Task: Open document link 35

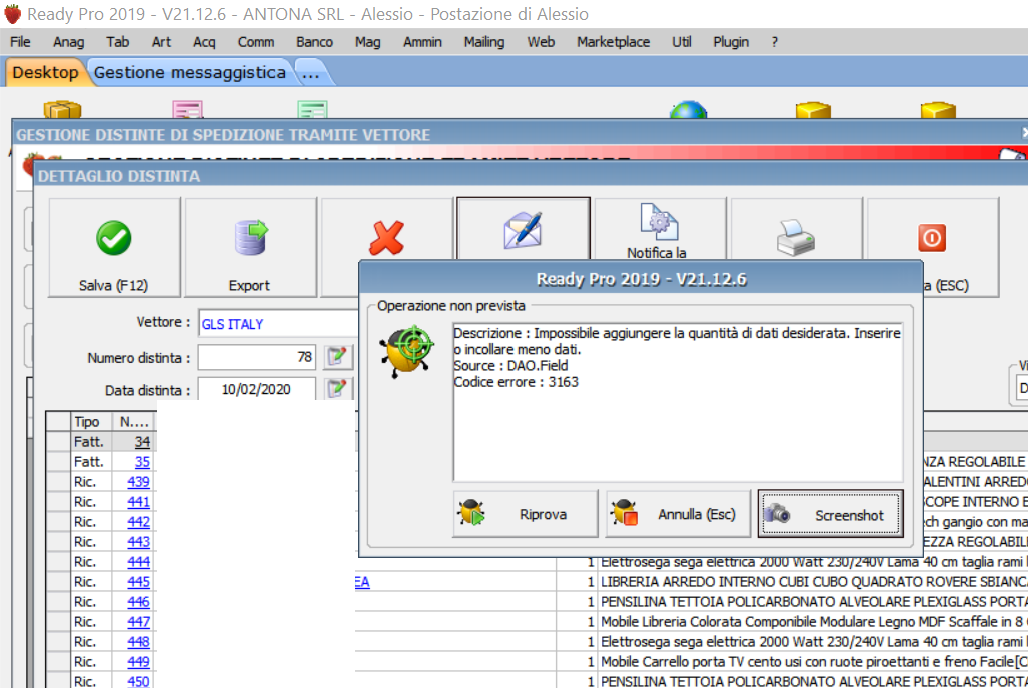Action: pyautogui.click(x=142, y=462)
